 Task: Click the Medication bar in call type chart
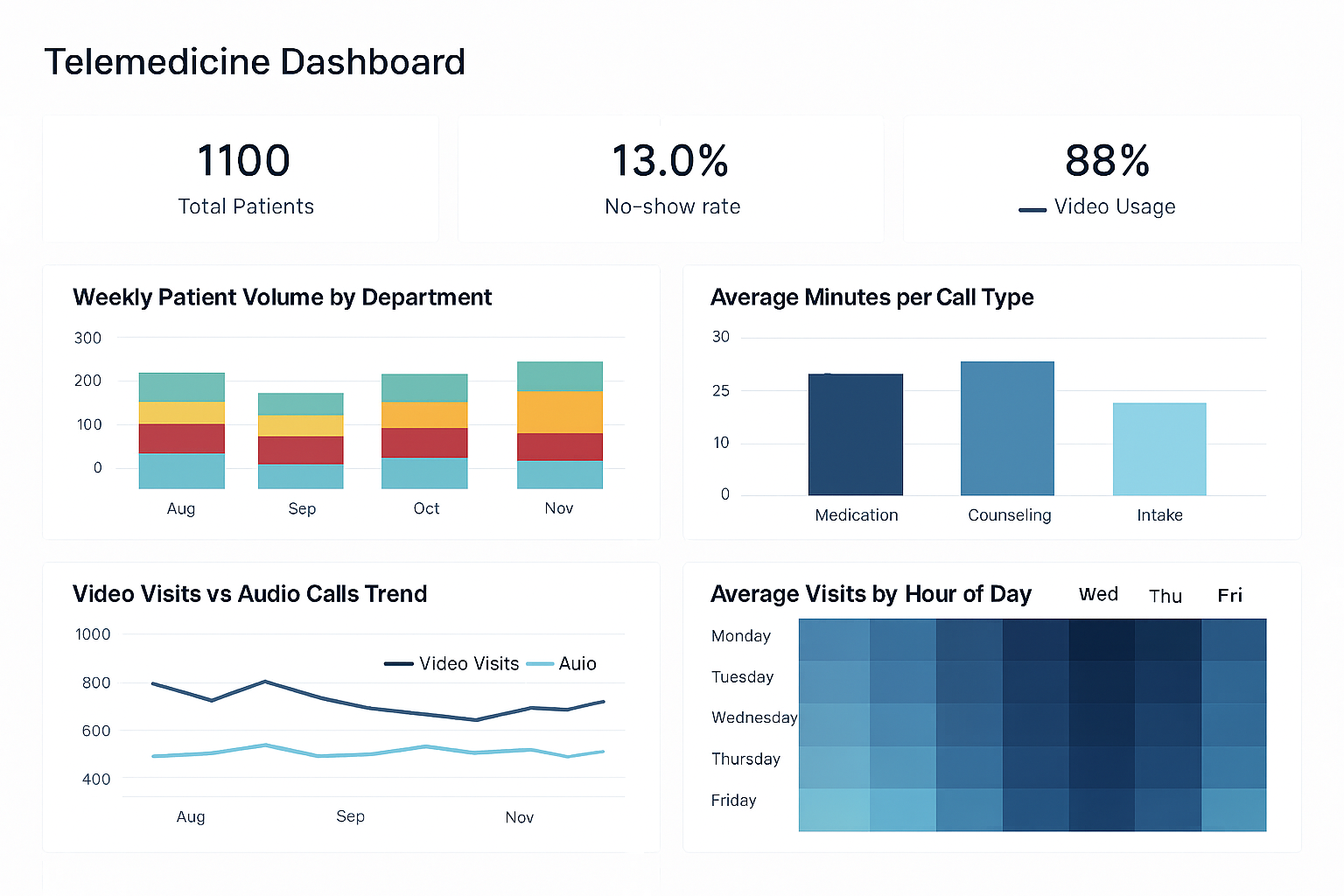[x=856, y=433]
